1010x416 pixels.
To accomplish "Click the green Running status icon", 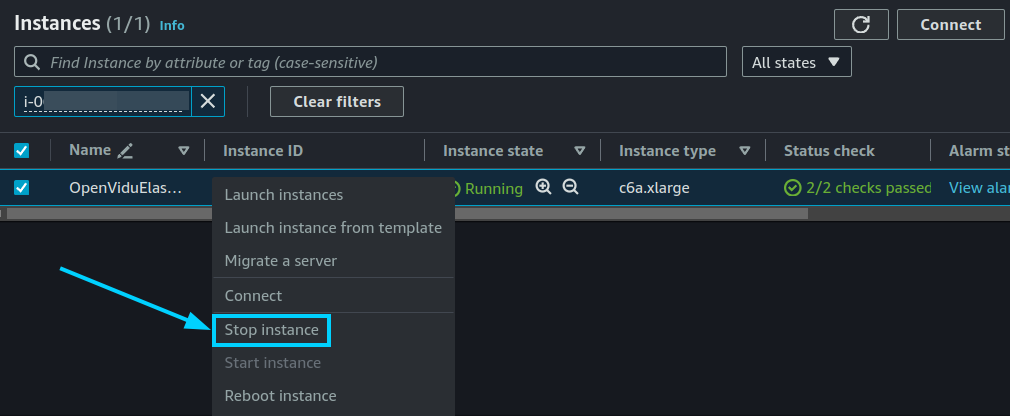I will [x=456, y=188].
